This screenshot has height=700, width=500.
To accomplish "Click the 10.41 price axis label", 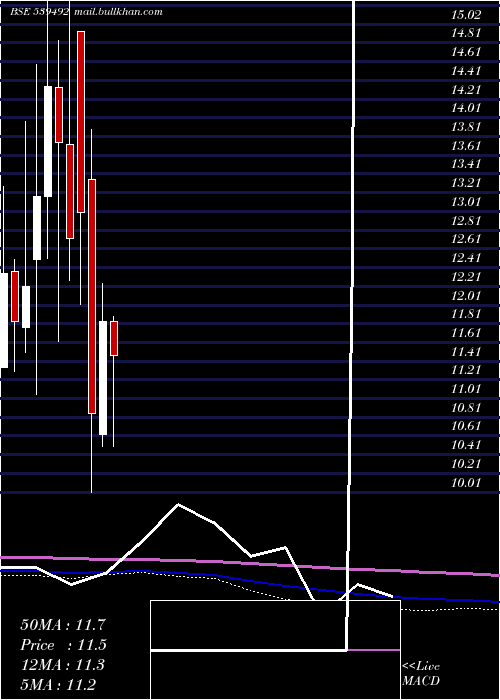I will (466, 445).
